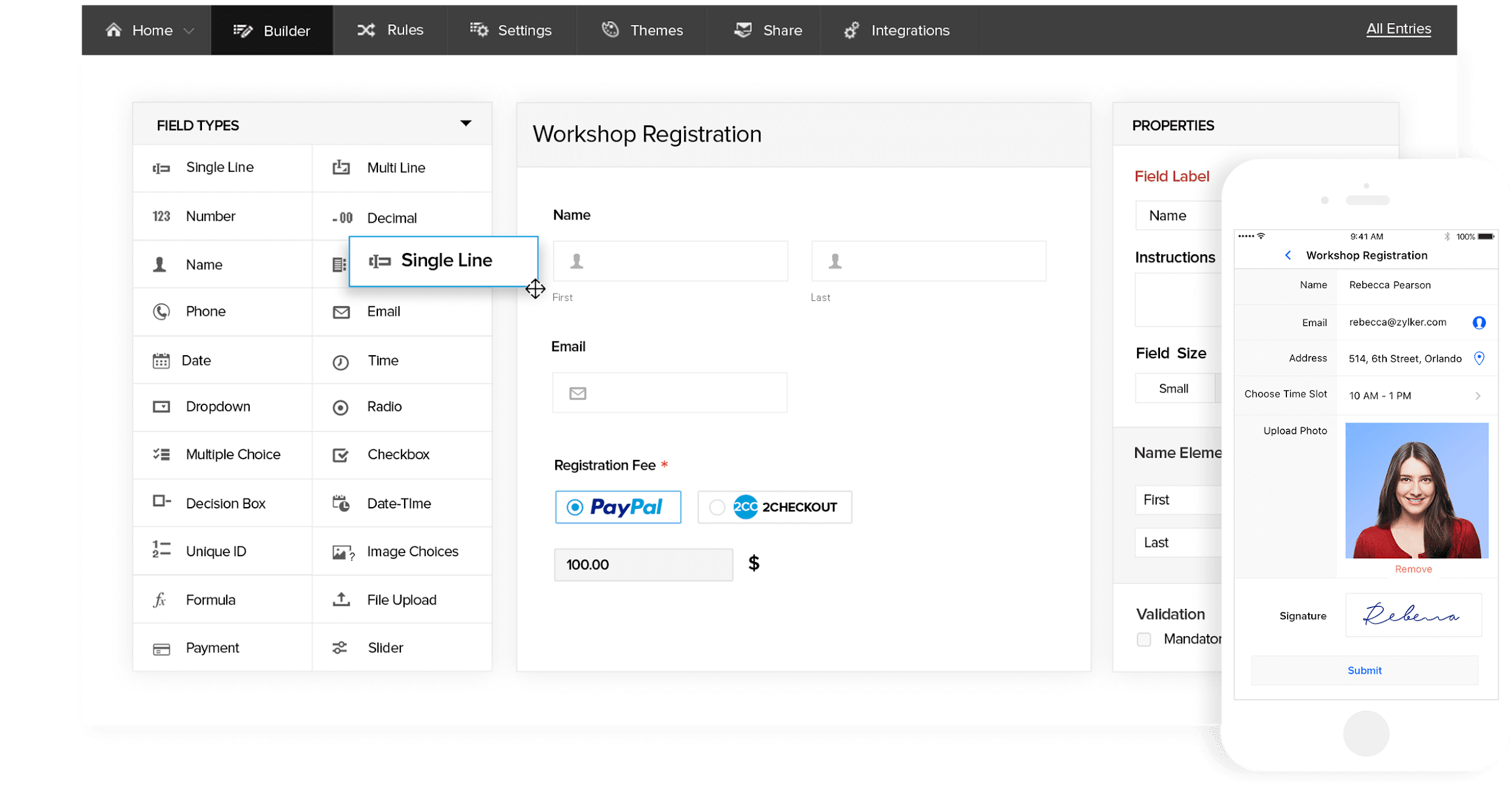Tap Submit on the mobile form preview
The width and height of the screenshot is (1512, 786).
coord(1364,670)
